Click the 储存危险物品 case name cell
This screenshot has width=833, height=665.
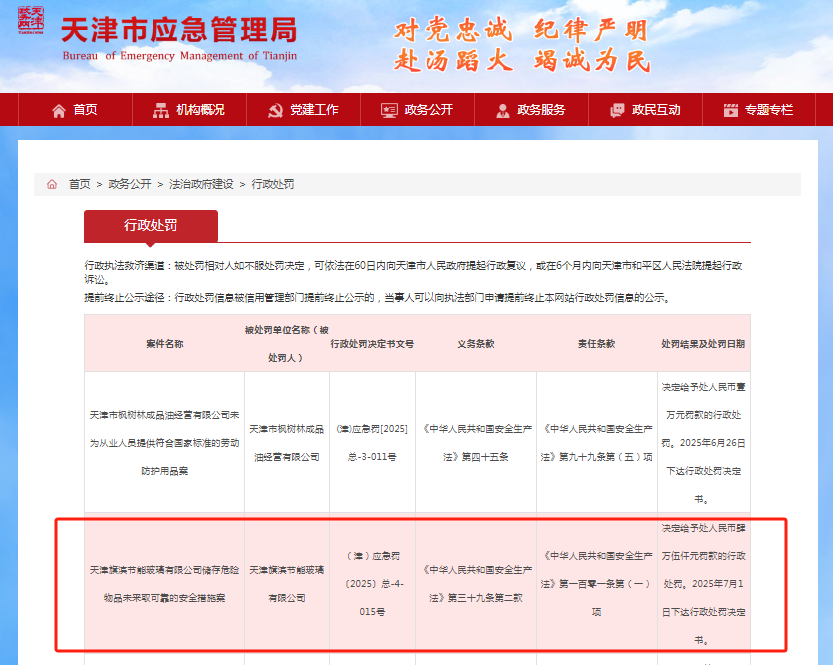click(165, 584)
